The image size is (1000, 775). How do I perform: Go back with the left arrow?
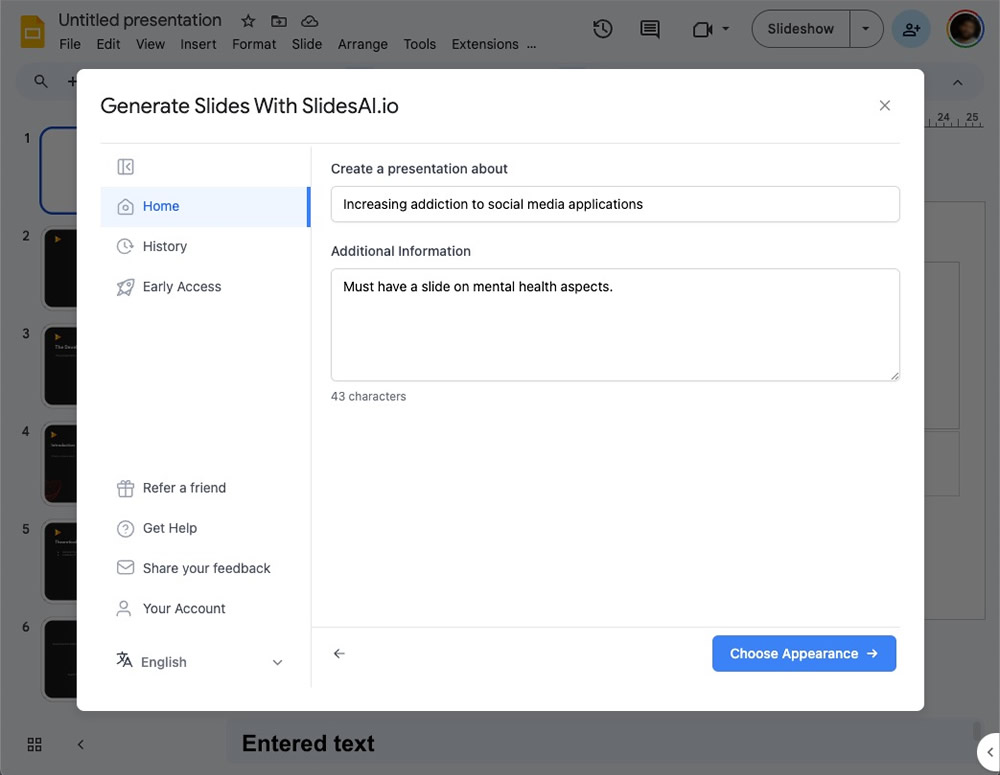pyautogui.click(x=339, y=653)
